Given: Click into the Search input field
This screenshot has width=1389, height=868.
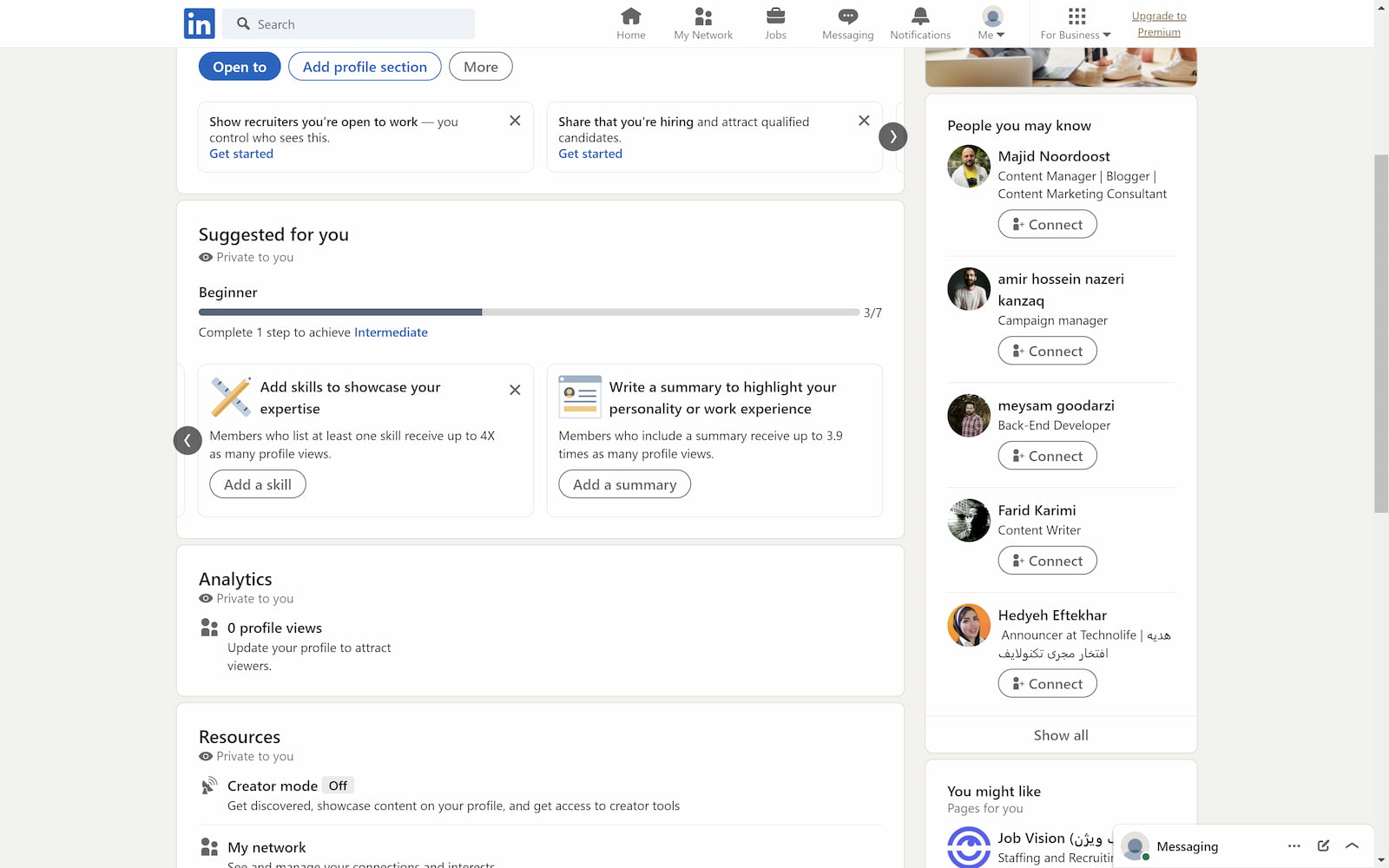Looking at the screenshot, I should [358, 24].
